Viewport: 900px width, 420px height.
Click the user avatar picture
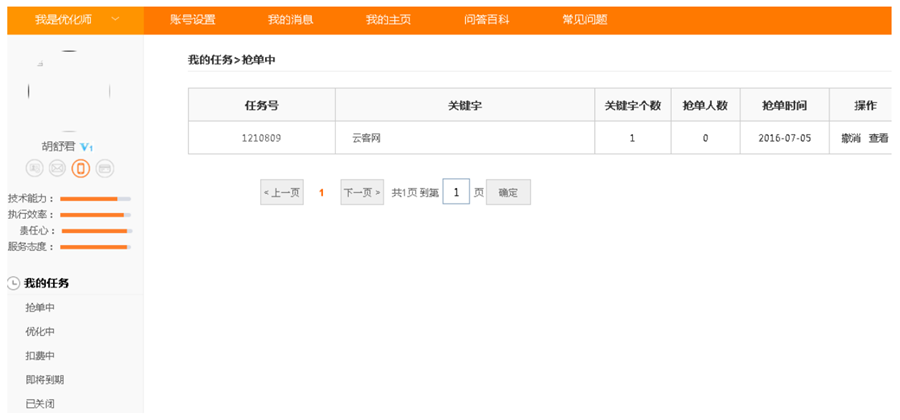(70, 92)
